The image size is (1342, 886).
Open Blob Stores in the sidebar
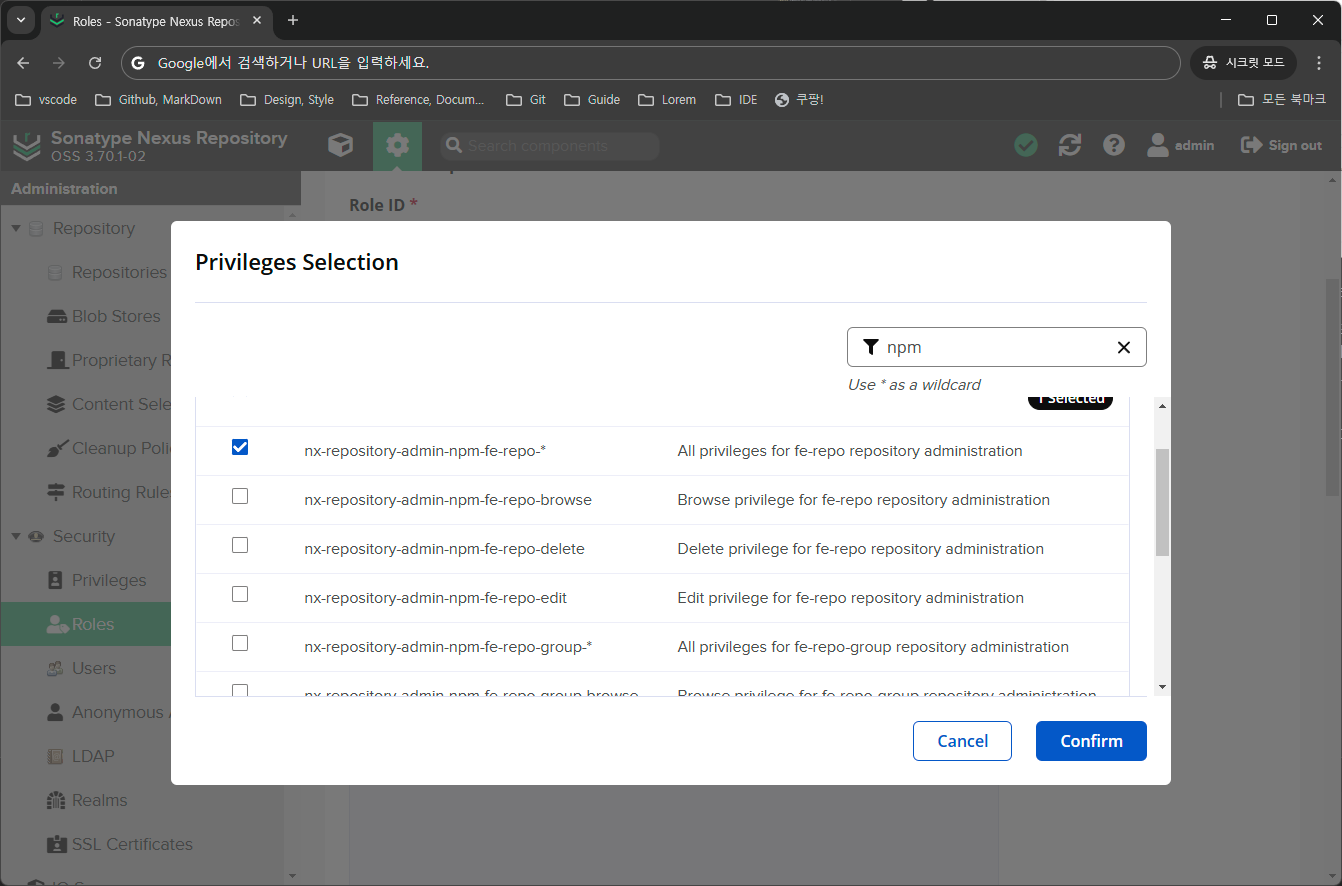pyautogui.click(x=104, y=316)
